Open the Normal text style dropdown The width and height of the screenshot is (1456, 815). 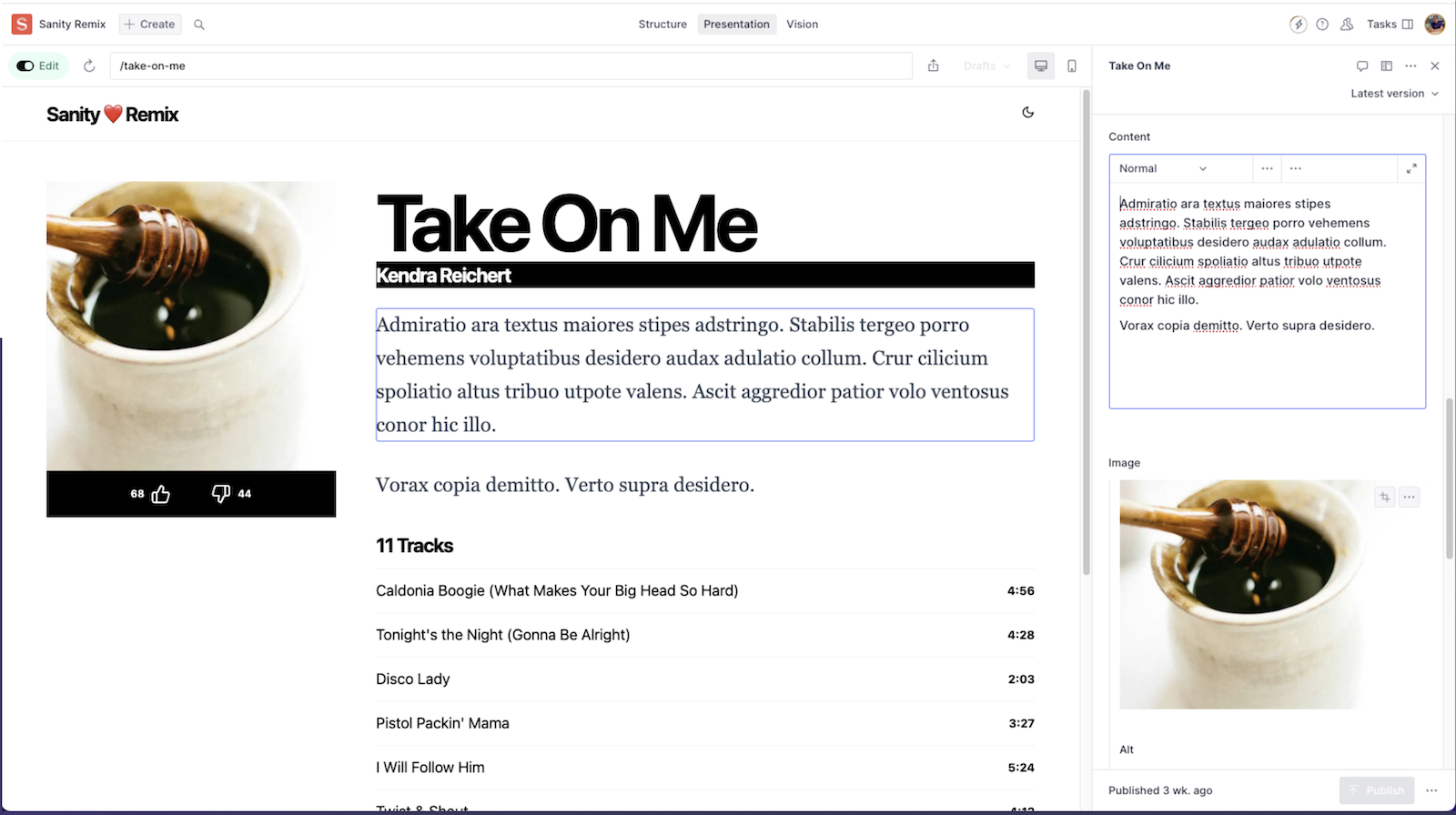(x=1163, y=168)
